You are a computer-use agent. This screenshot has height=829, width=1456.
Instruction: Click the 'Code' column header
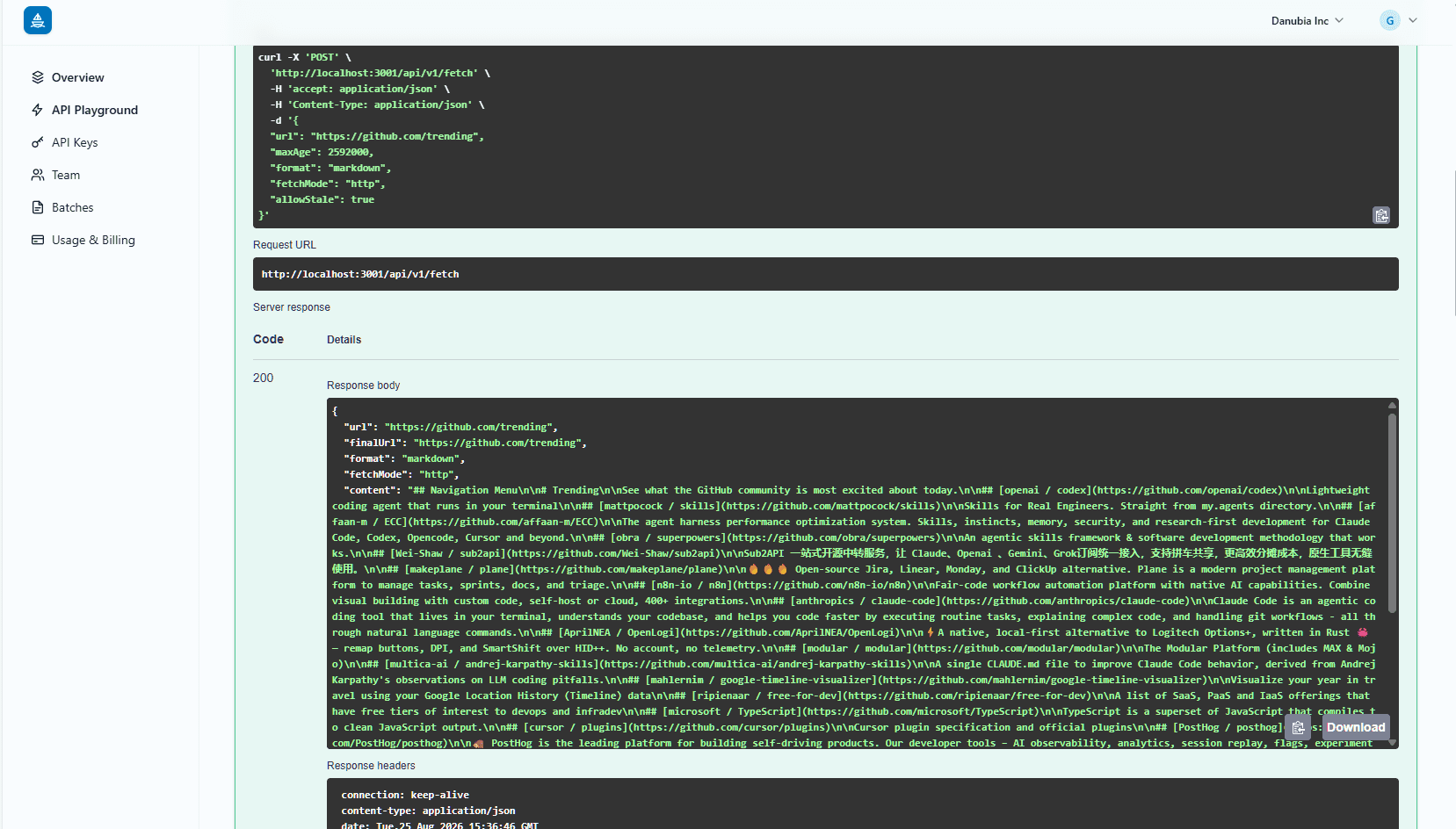(268, 339)
